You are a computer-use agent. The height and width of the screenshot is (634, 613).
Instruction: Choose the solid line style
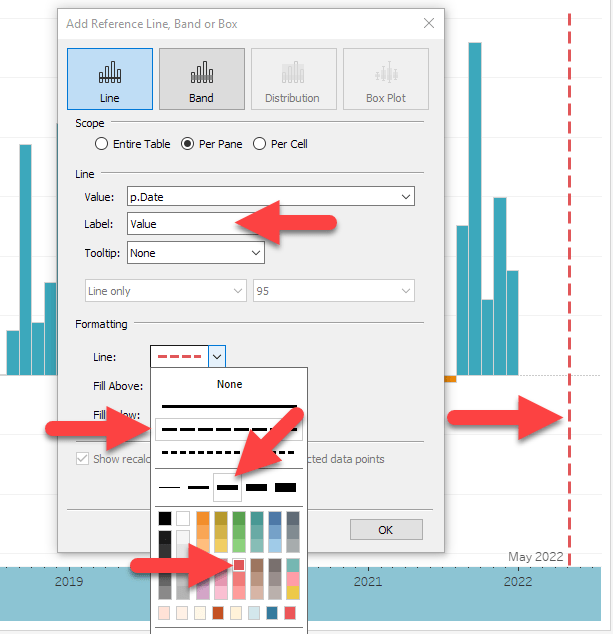(x=229, y=407)
